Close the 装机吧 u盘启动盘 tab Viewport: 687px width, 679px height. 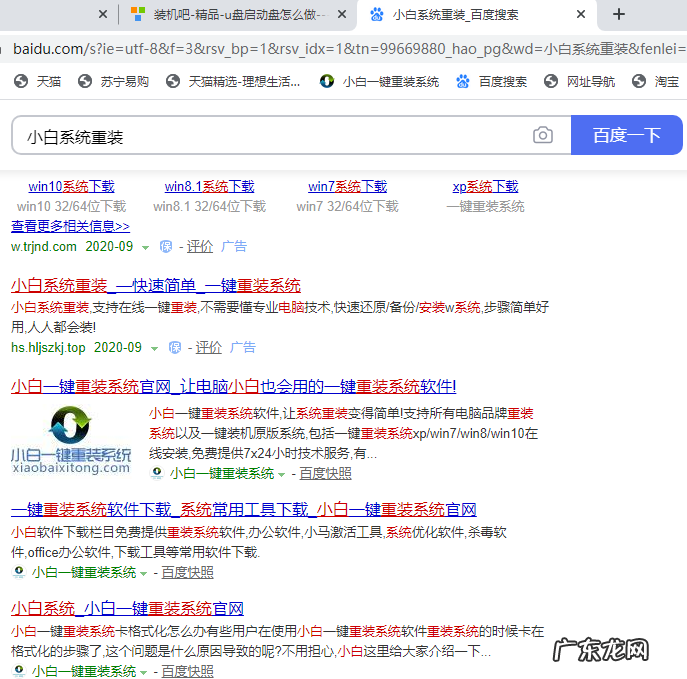(x=342, y=14)
